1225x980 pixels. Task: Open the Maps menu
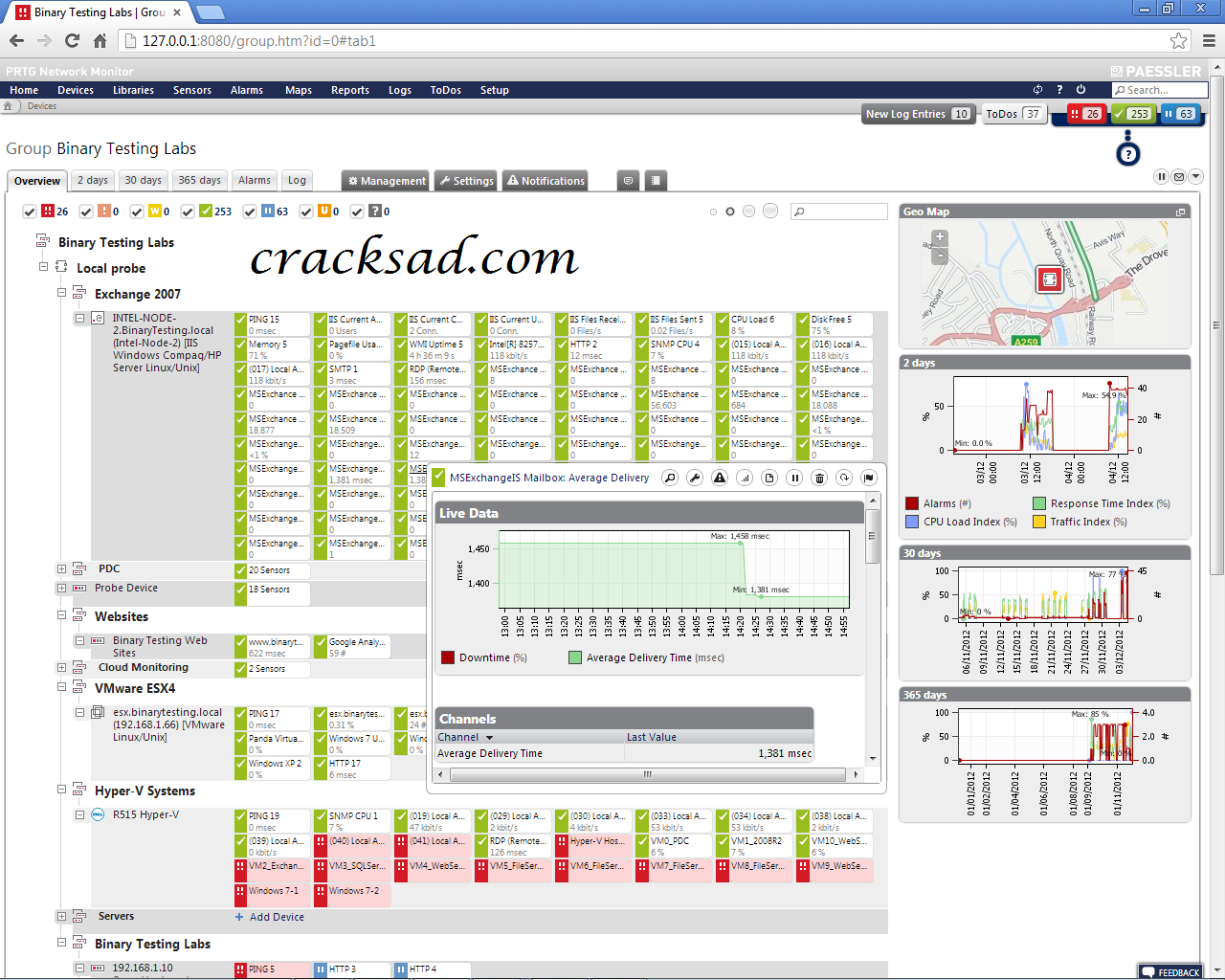tap(299, 90)
